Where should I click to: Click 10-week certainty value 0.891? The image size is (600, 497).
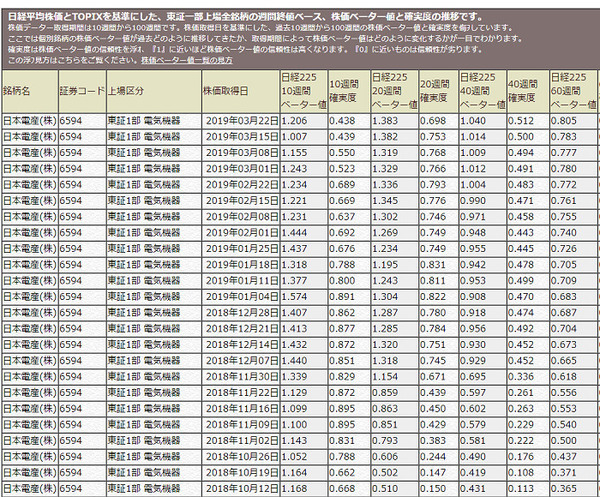click(x=349, y=297)
